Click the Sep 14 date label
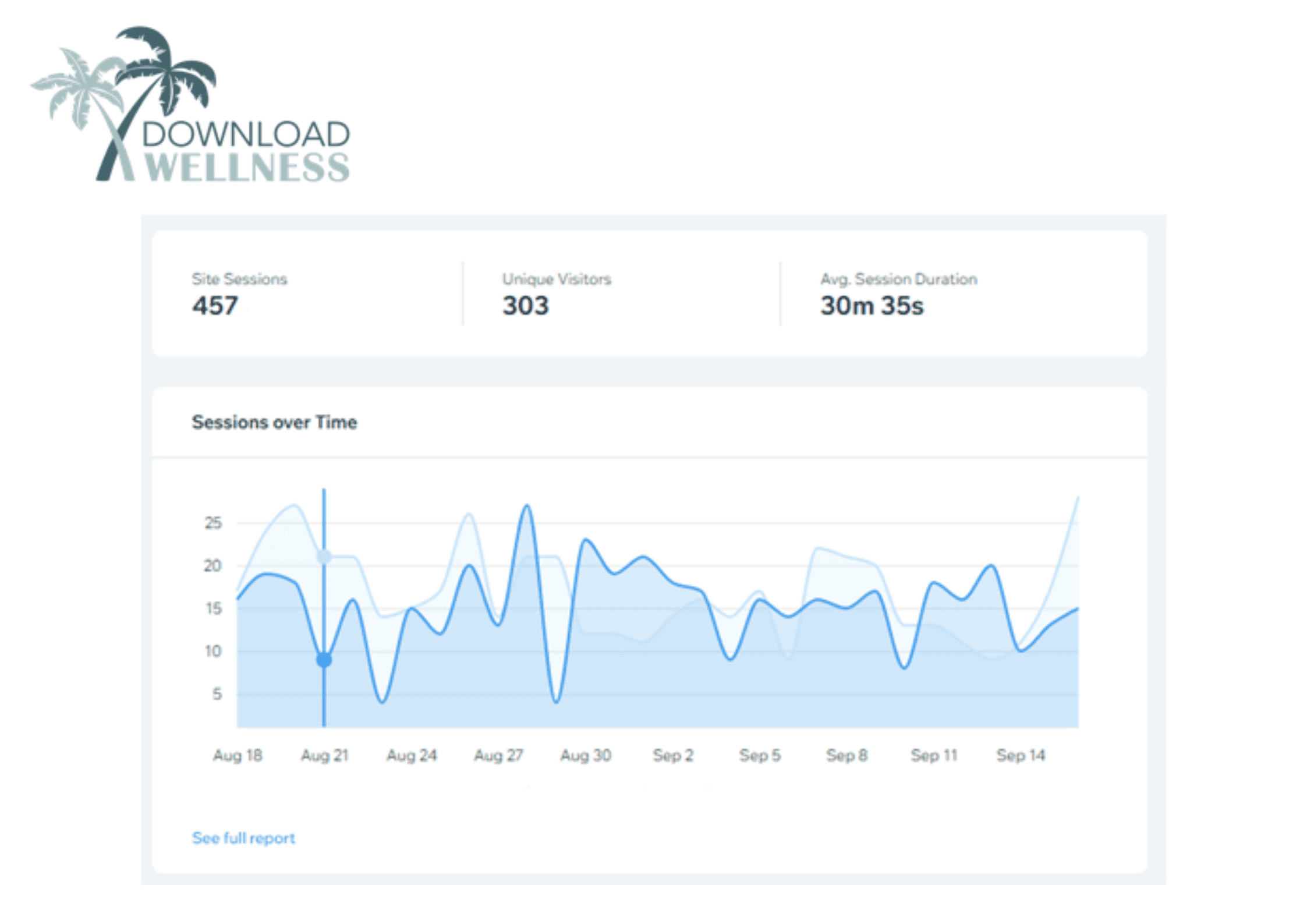1307x924 pixels. point(1021,755)
